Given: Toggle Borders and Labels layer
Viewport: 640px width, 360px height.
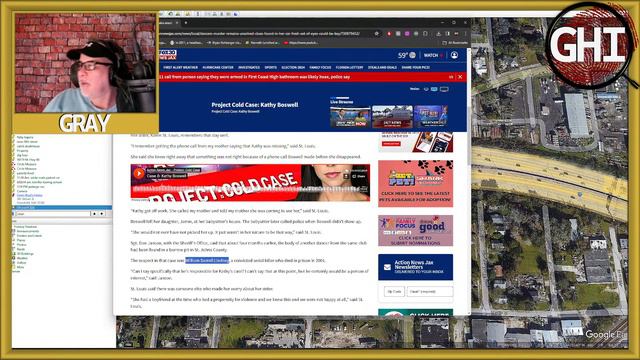Looking at the screenshot, I should click(29, 236).
